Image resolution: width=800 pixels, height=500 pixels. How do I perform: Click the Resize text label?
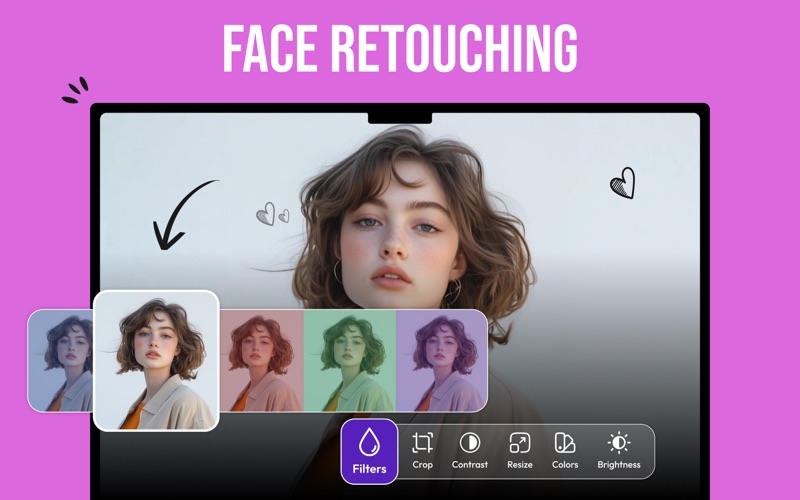tap(519, 465)
